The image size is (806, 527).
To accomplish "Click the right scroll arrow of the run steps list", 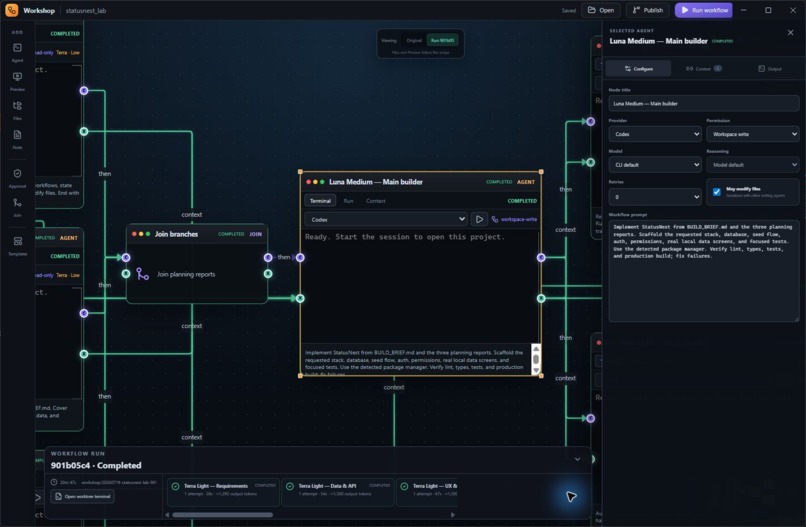I will (x=453, y=515).
